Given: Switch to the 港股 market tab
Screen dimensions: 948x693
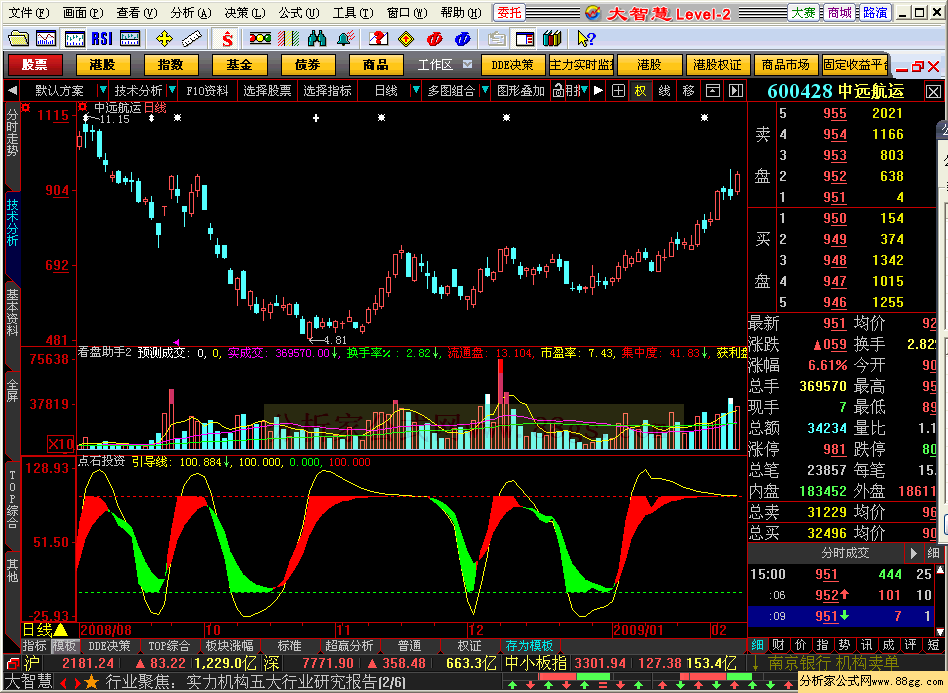Looking at the screenshot, I should click(x=102, y=65).
